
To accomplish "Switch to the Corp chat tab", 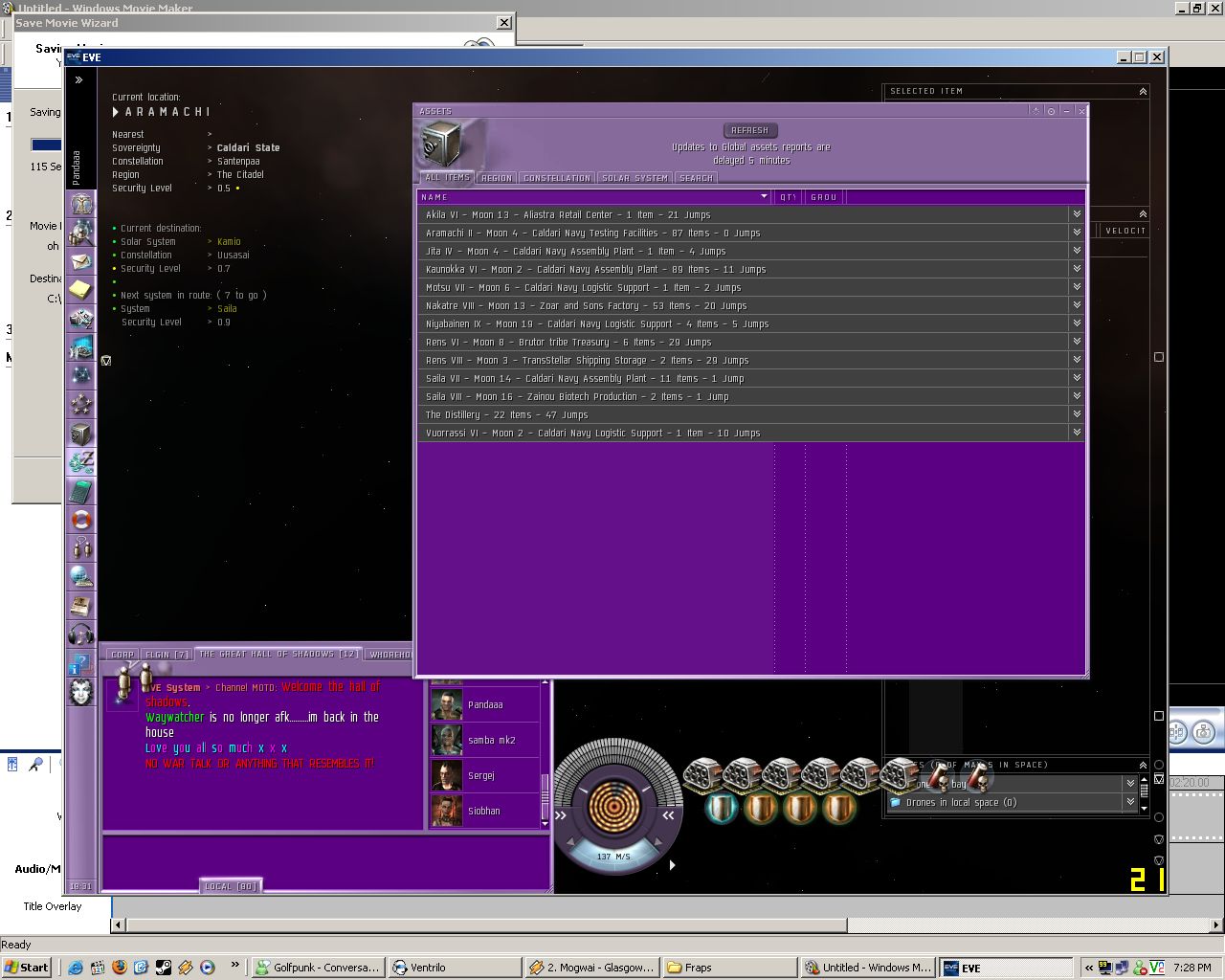I will tap(122, 655).
